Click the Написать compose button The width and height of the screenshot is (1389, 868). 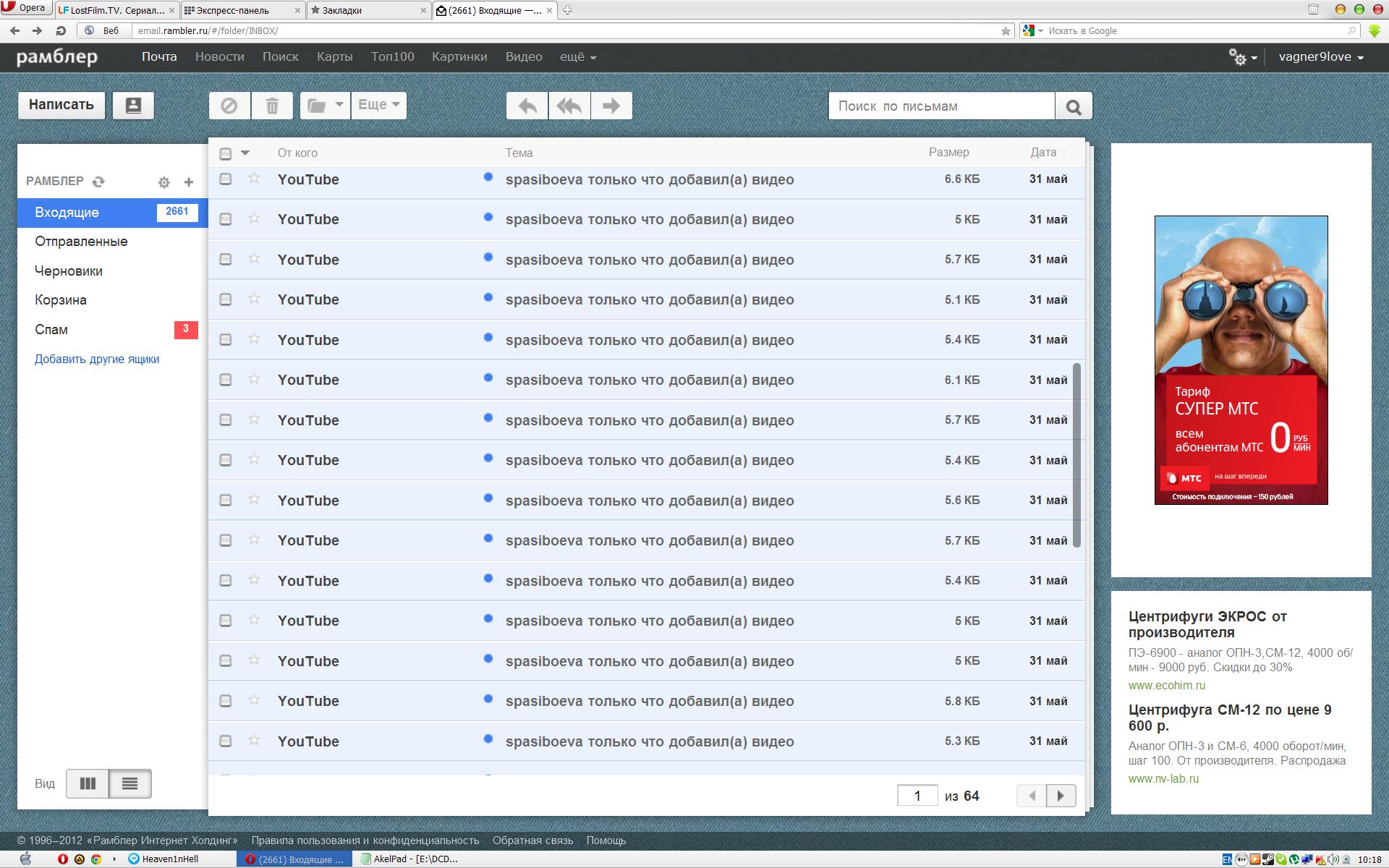61,105
